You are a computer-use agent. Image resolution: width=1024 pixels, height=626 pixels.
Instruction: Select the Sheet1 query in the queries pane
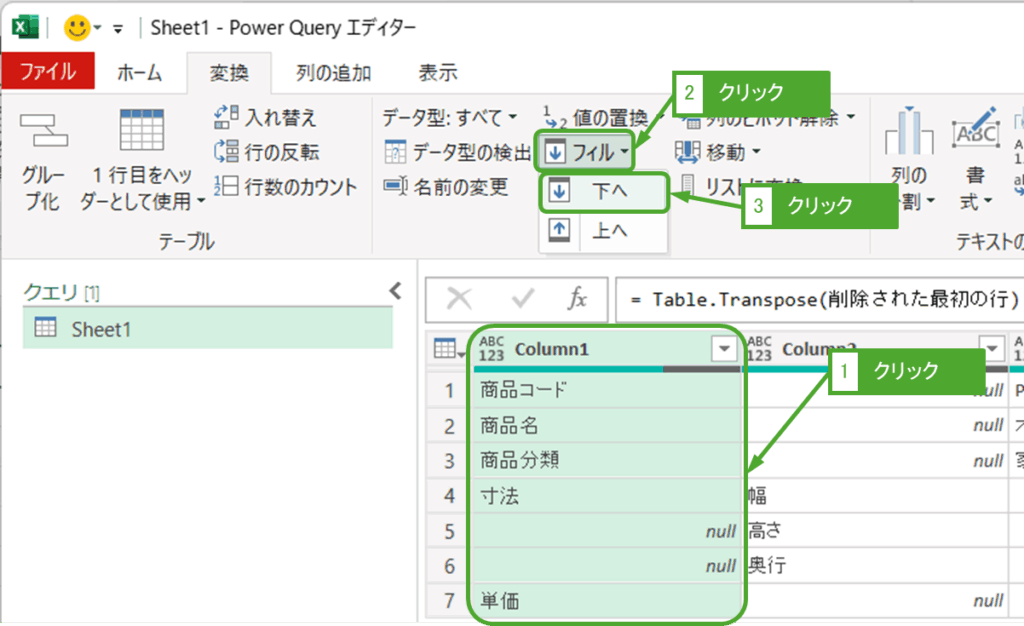(100, 325)
